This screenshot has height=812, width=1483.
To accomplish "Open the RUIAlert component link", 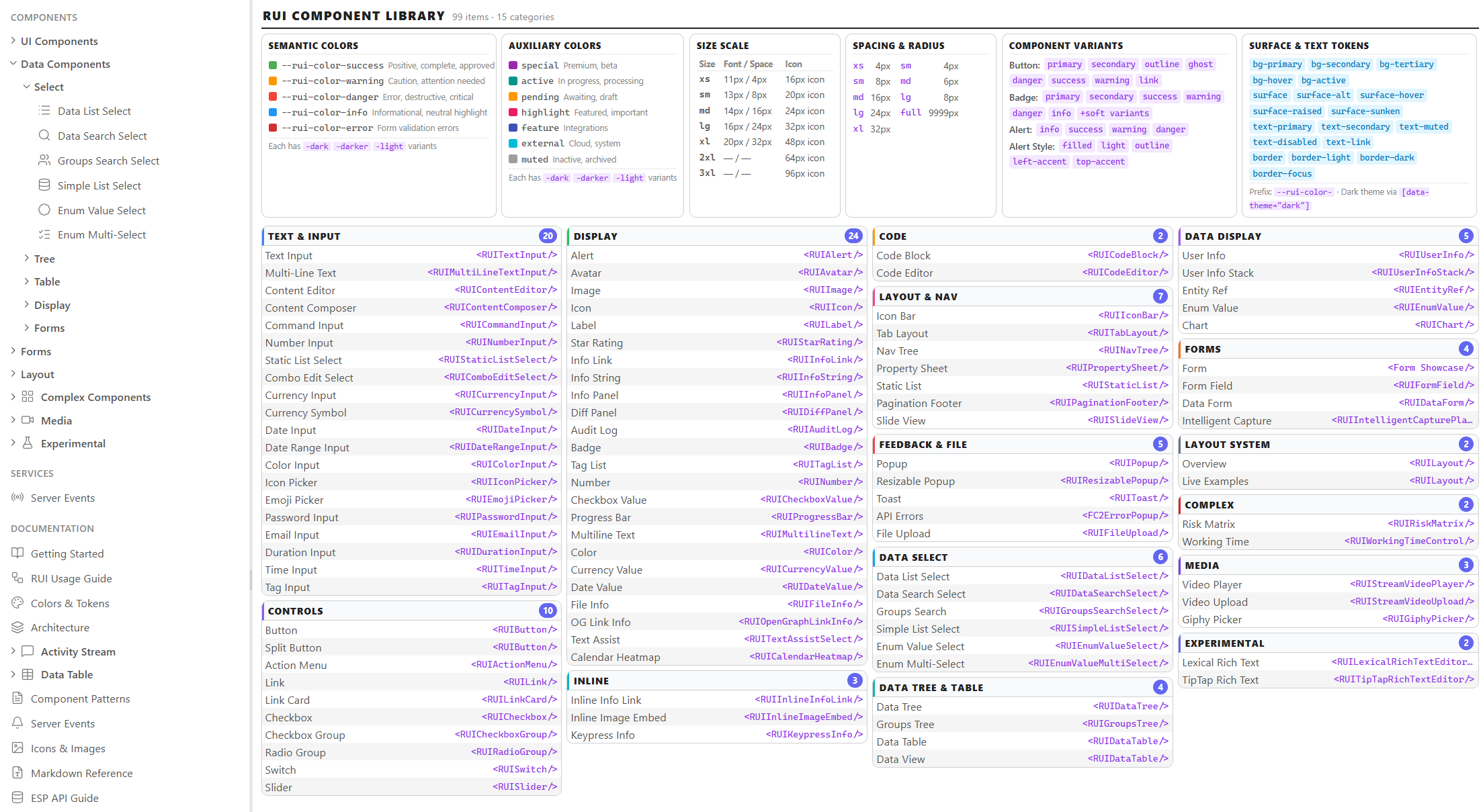I will [x=833, y=255].
